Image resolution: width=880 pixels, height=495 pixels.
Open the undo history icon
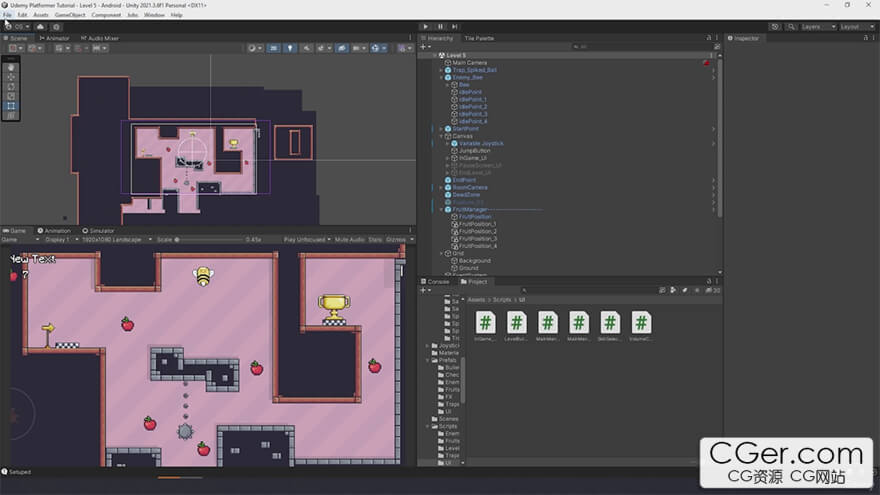coord(775,26)
